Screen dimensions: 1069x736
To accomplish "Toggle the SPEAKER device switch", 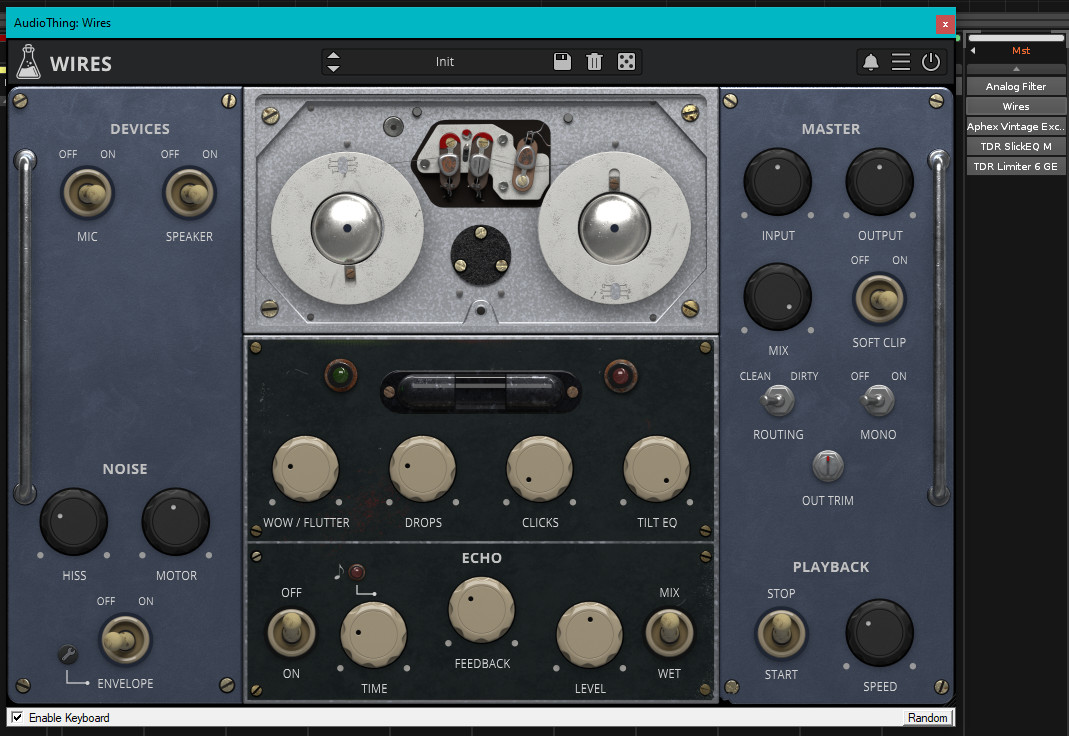I will pyautogui.click(x=190, y=194).
